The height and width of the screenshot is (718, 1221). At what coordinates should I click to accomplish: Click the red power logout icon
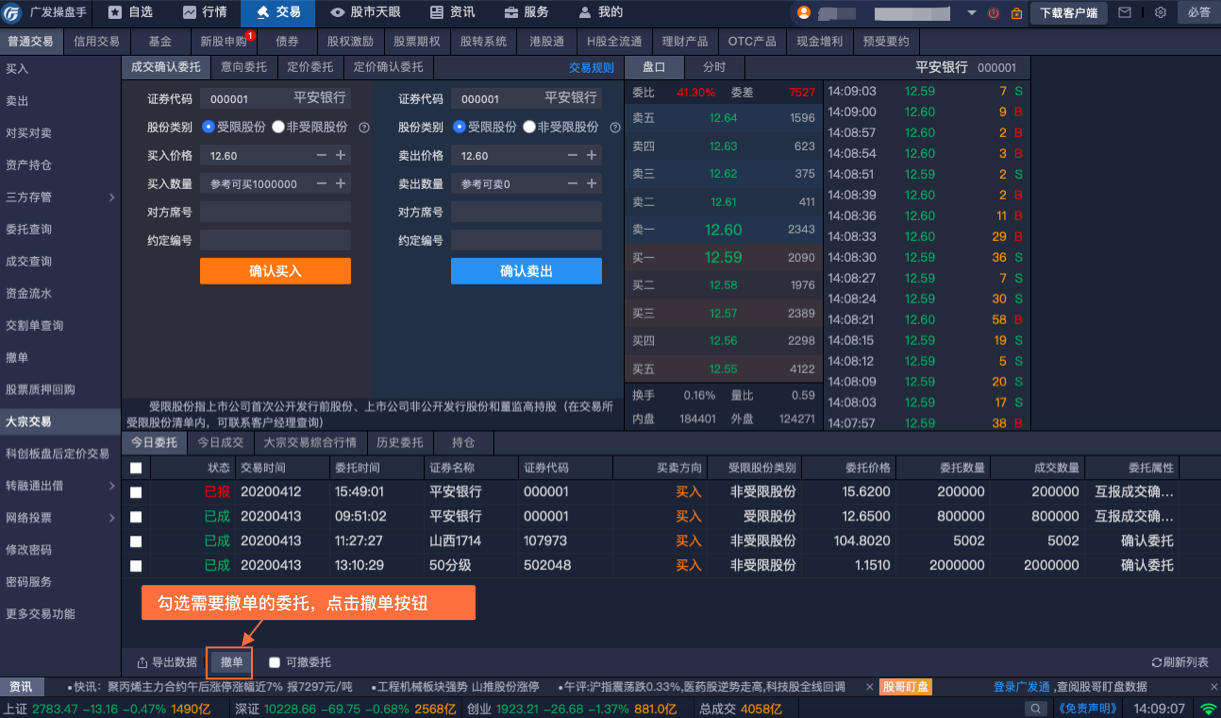pos(993,13)
